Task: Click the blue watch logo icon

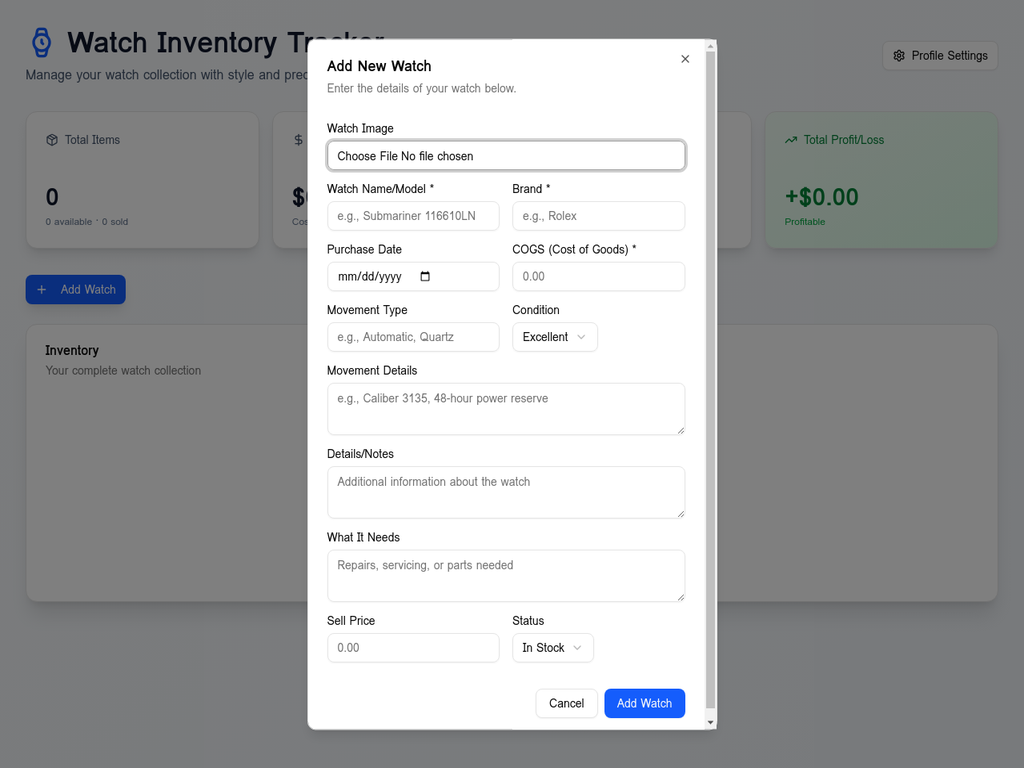Action: pyautogui.click(x=42, y=42)
